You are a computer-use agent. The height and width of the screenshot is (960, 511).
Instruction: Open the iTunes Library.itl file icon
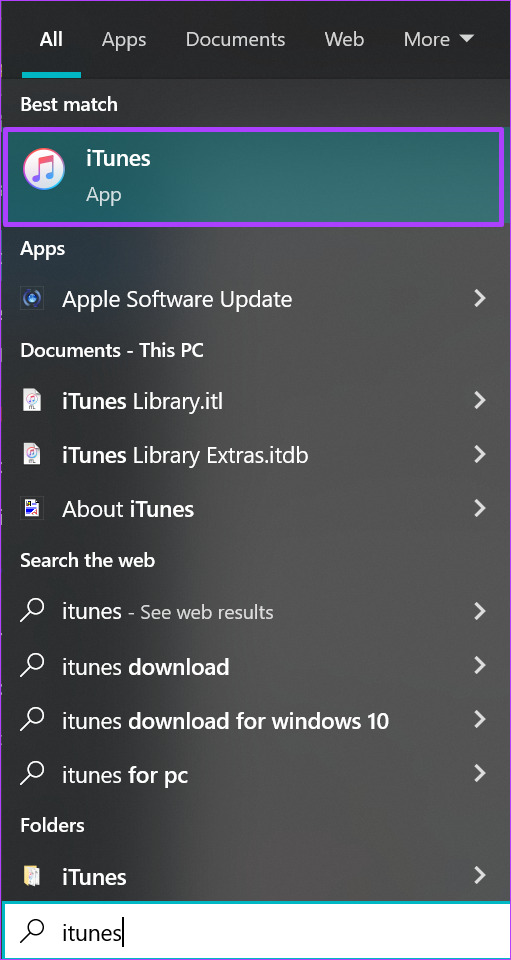tap(32, 401)
